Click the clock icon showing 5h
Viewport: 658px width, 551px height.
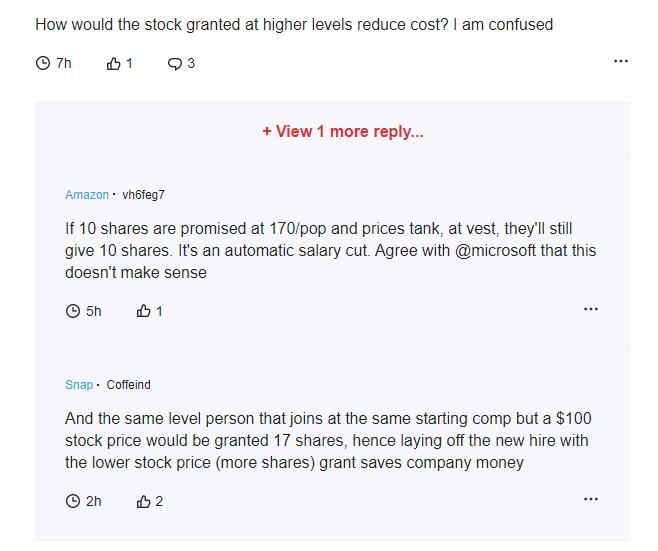(x=73, y=311)
